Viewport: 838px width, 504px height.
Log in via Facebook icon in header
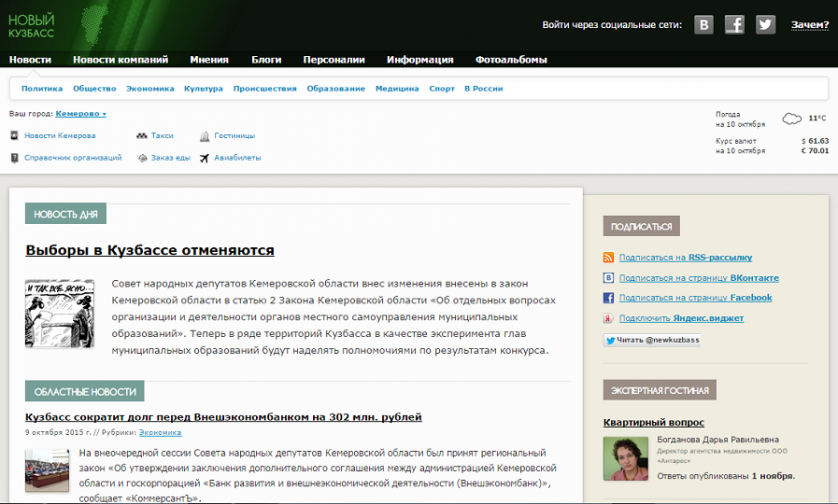734,25
